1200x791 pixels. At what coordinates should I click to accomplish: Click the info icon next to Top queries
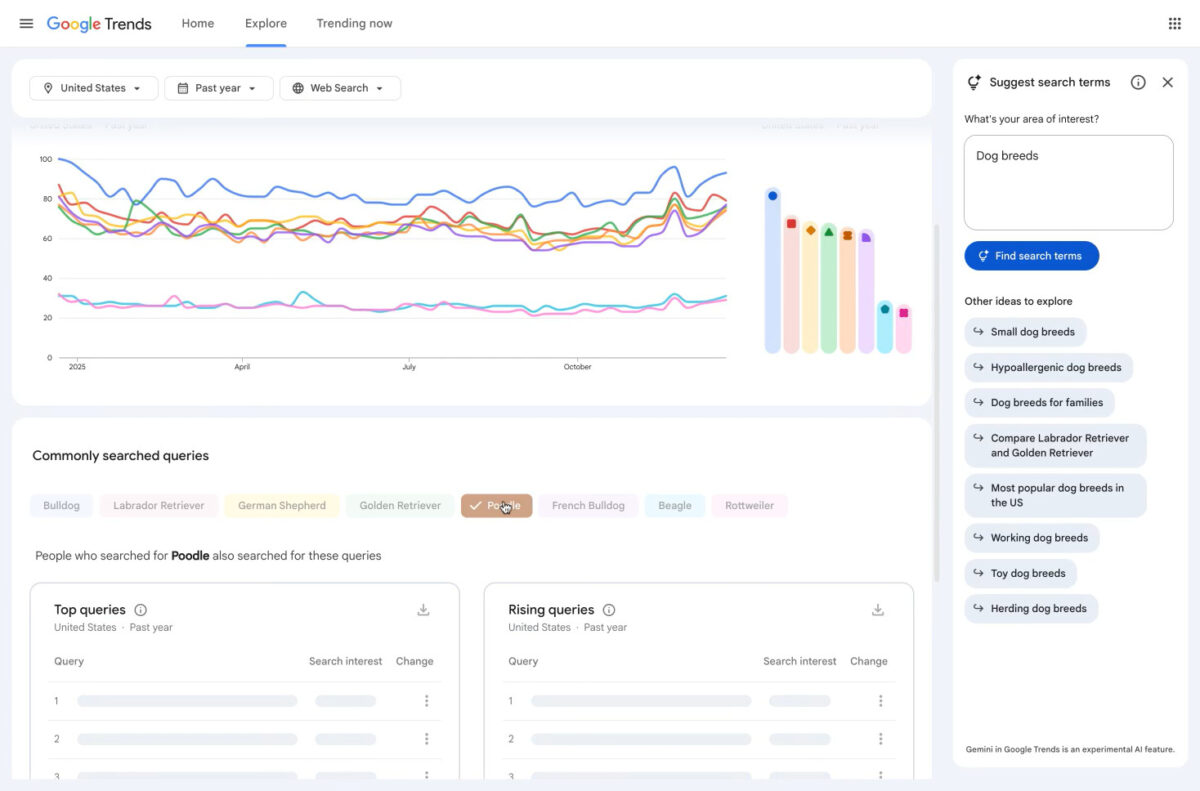point(141,610)
